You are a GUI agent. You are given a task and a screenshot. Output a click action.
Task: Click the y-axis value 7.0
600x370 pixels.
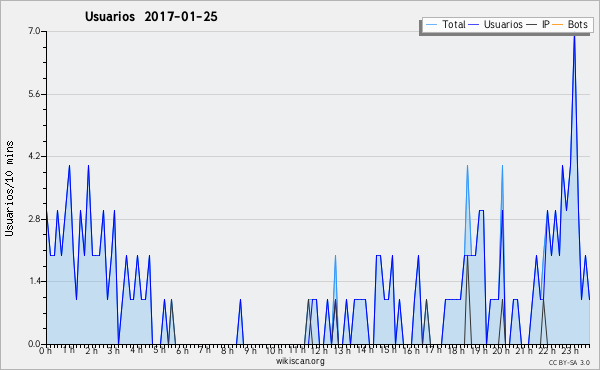pyautogui.click(x=34, y=31)
